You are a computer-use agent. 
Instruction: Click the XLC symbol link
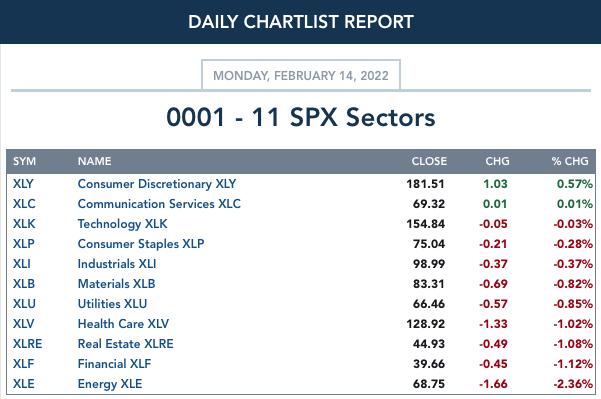tap(24, 204)
